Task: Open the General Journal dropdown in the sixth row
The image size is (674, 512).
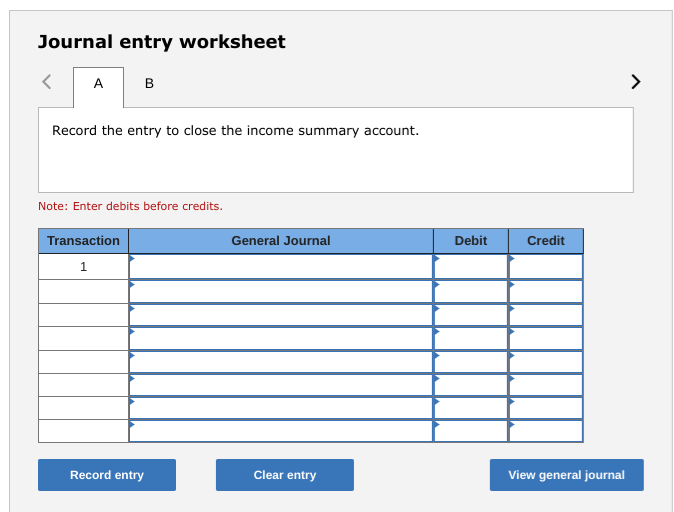Action: point(281,385)
